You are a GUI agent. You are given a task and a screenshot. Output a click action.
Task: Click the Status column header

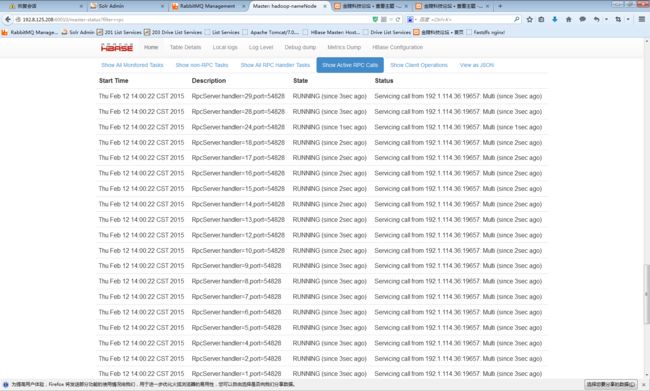pos(384,81)
